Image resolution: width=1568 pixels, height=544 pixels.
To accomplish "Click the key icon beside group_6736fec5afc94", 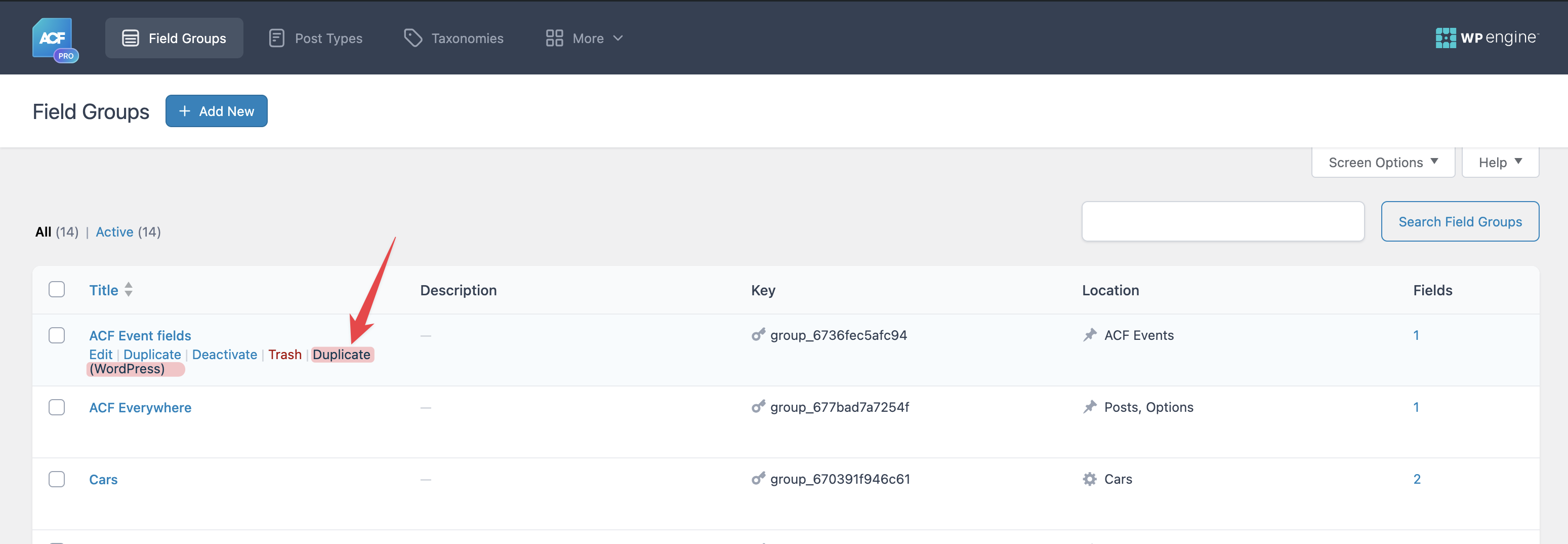I will click(x=758, y=335).
